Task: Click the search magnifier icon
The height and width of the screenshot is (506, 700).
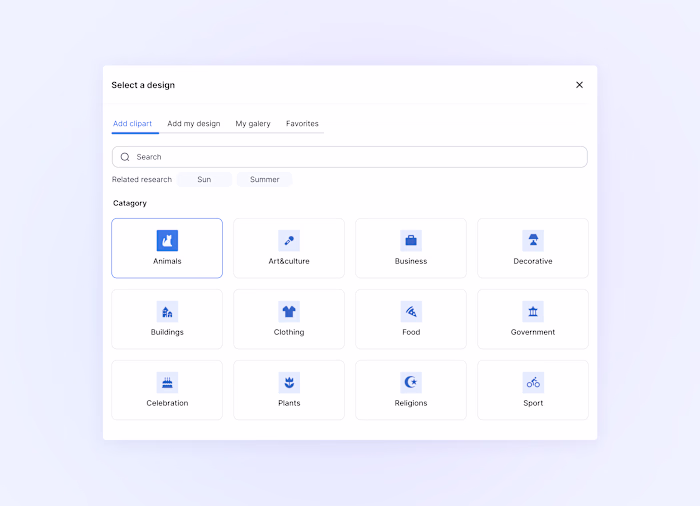Action: (125, 157)
